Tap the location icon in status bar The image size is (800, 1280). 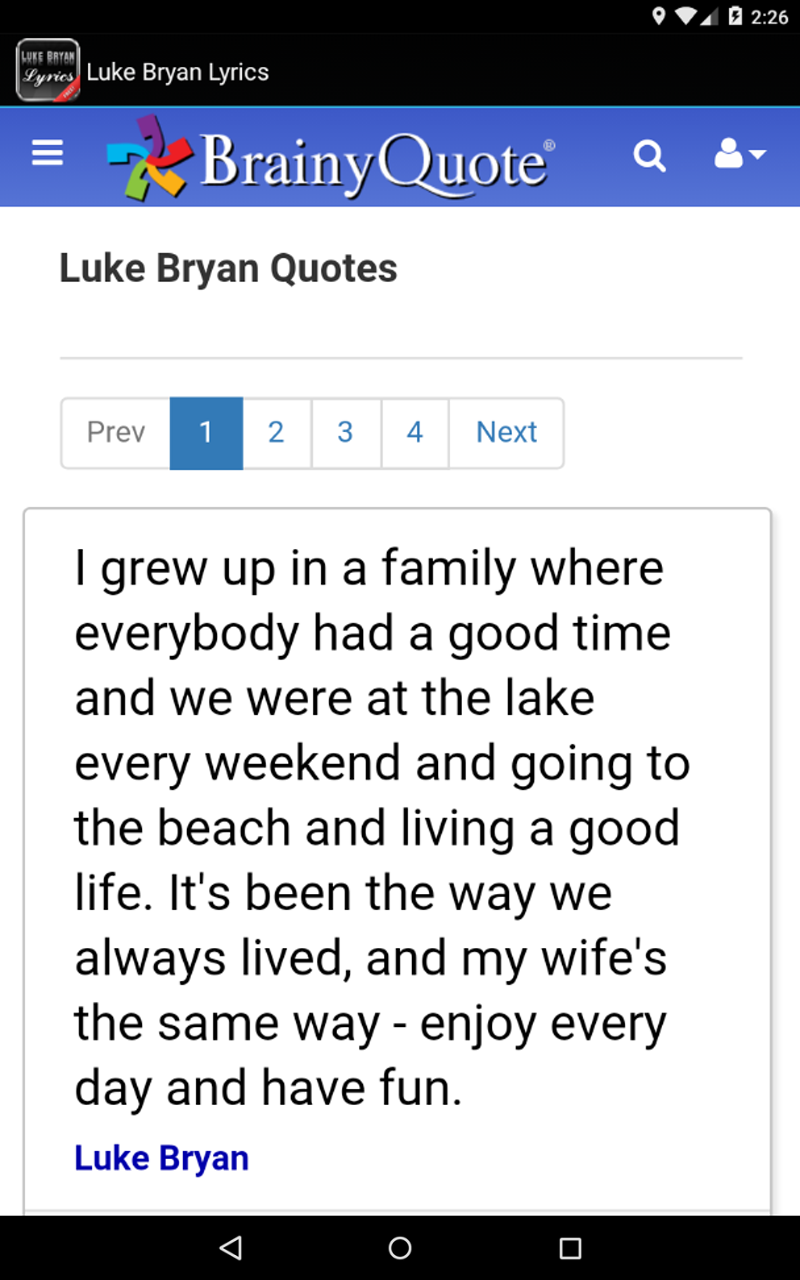pos(659,16)
